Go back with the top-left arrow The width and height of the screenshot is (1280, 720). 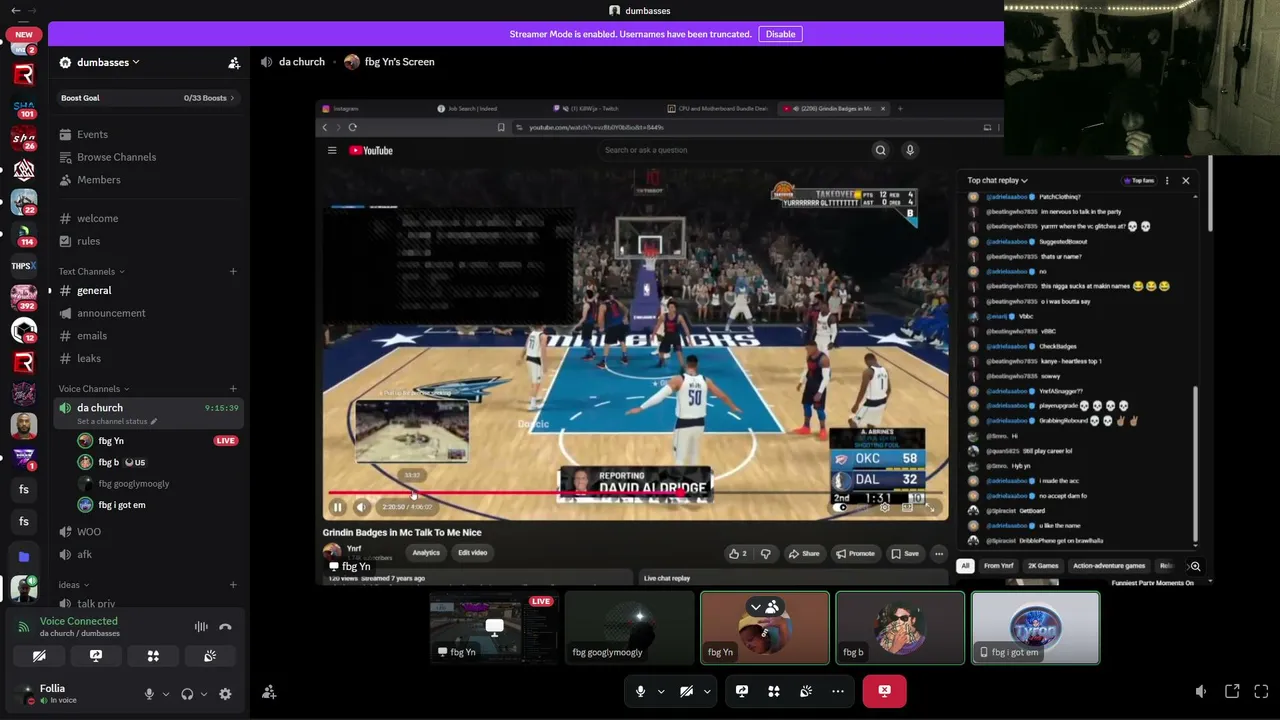[x=15, y=11]
